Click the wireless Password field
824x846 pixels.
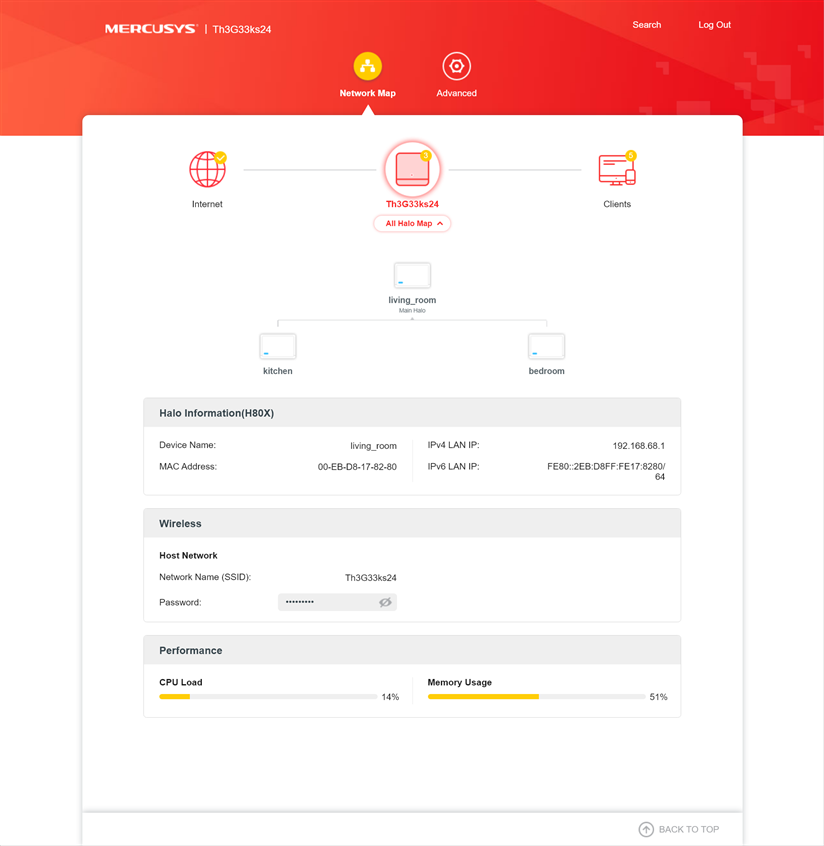pyautogui.click(x=337, y=602)
